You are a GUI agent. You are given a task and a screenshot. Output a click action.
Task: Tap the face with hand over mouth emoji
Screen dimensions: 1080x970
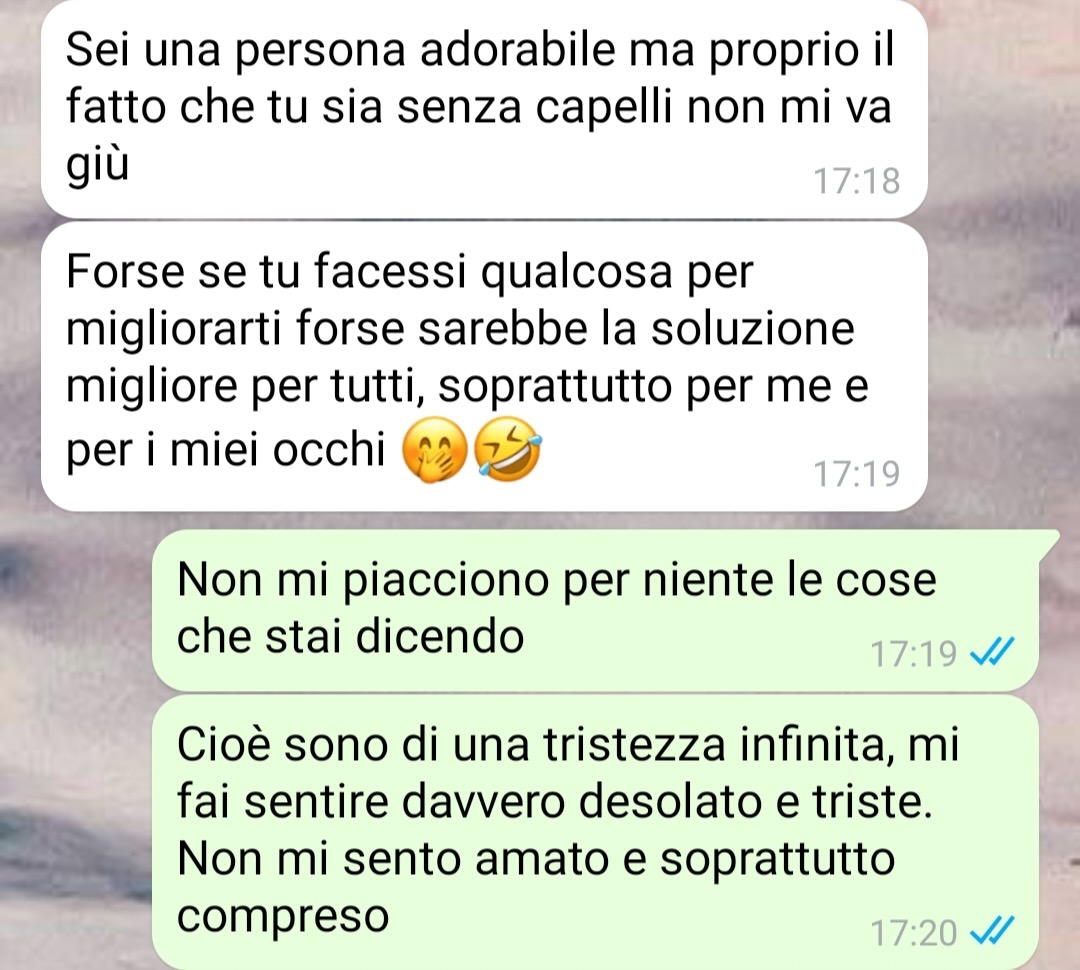435,450
